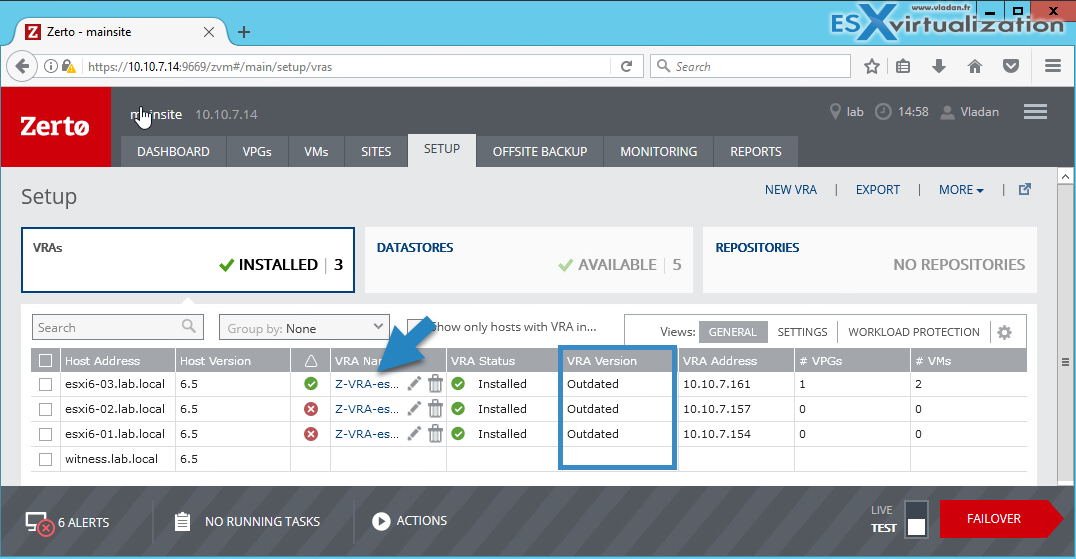Bookmark this page with the star icon

coord(872,67)
